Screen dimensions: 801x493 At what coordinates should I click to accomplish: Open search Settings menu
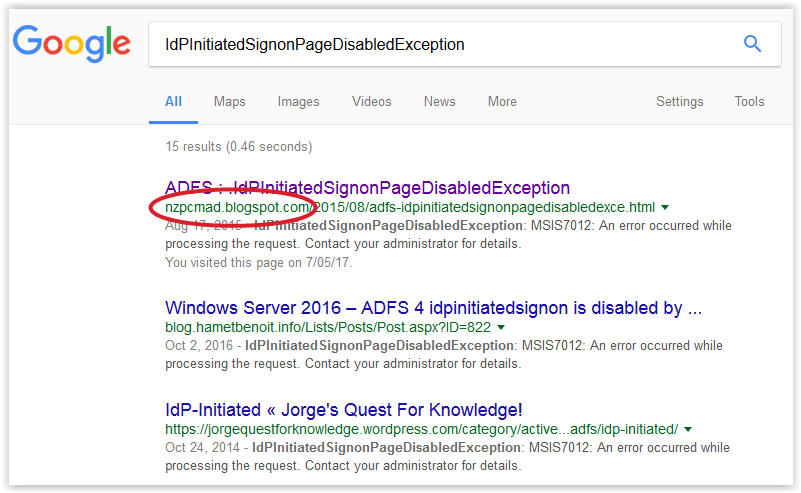(679, 102)
